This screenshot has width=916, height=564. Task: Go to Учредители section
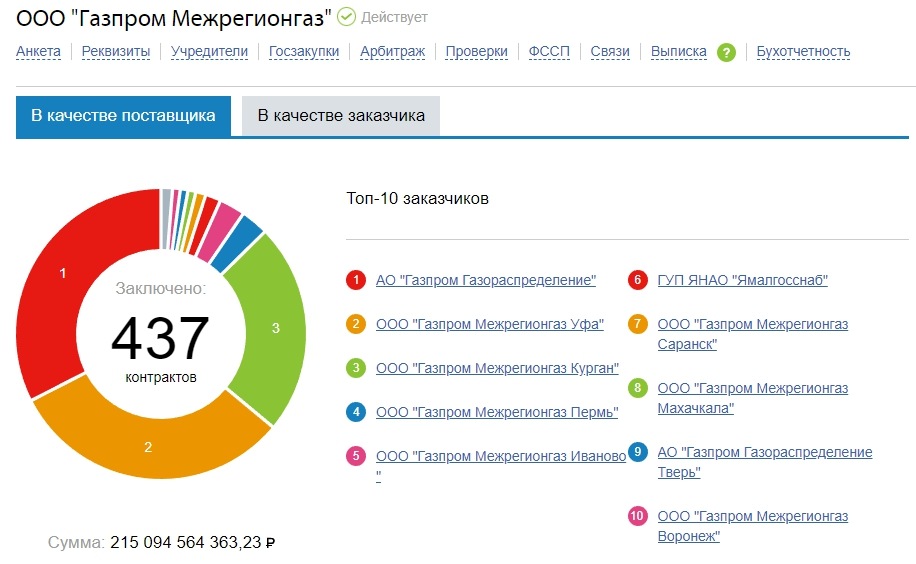click(x=209, y=51)
